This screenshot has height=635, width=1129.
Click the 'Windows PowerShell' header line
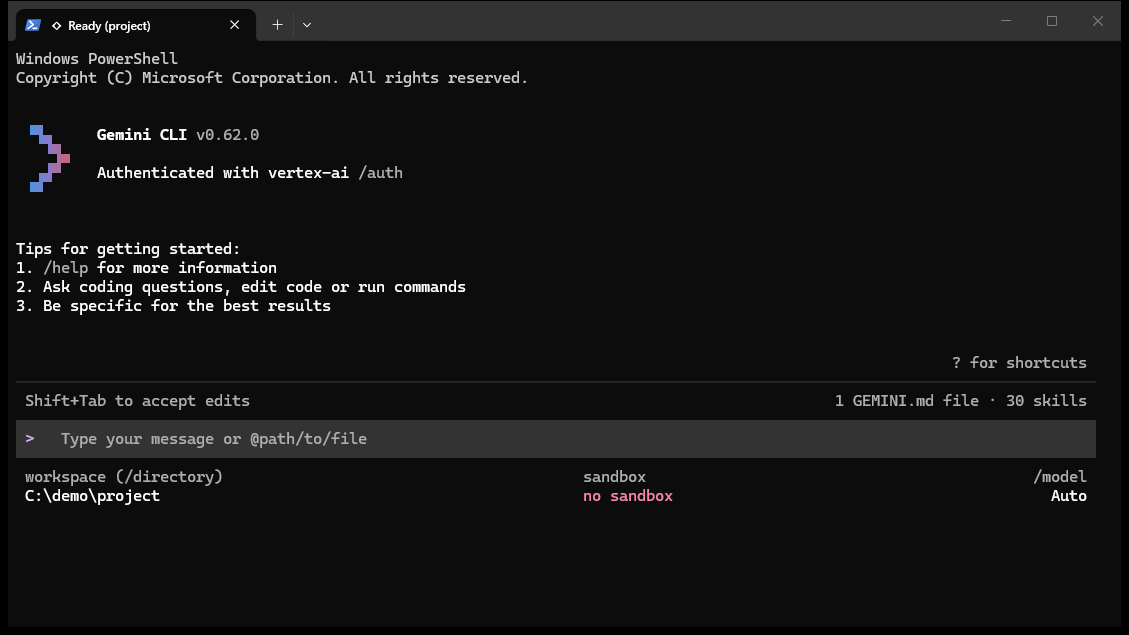[x=96, y=59]
